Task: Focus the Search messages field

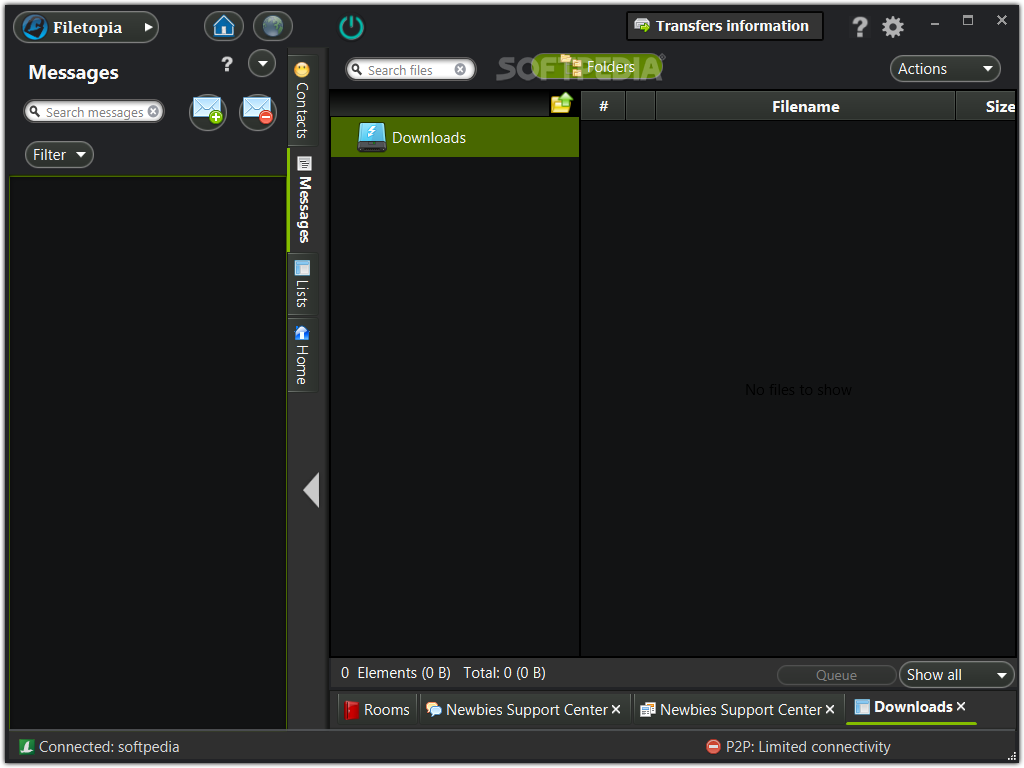Action: [93, 112]
